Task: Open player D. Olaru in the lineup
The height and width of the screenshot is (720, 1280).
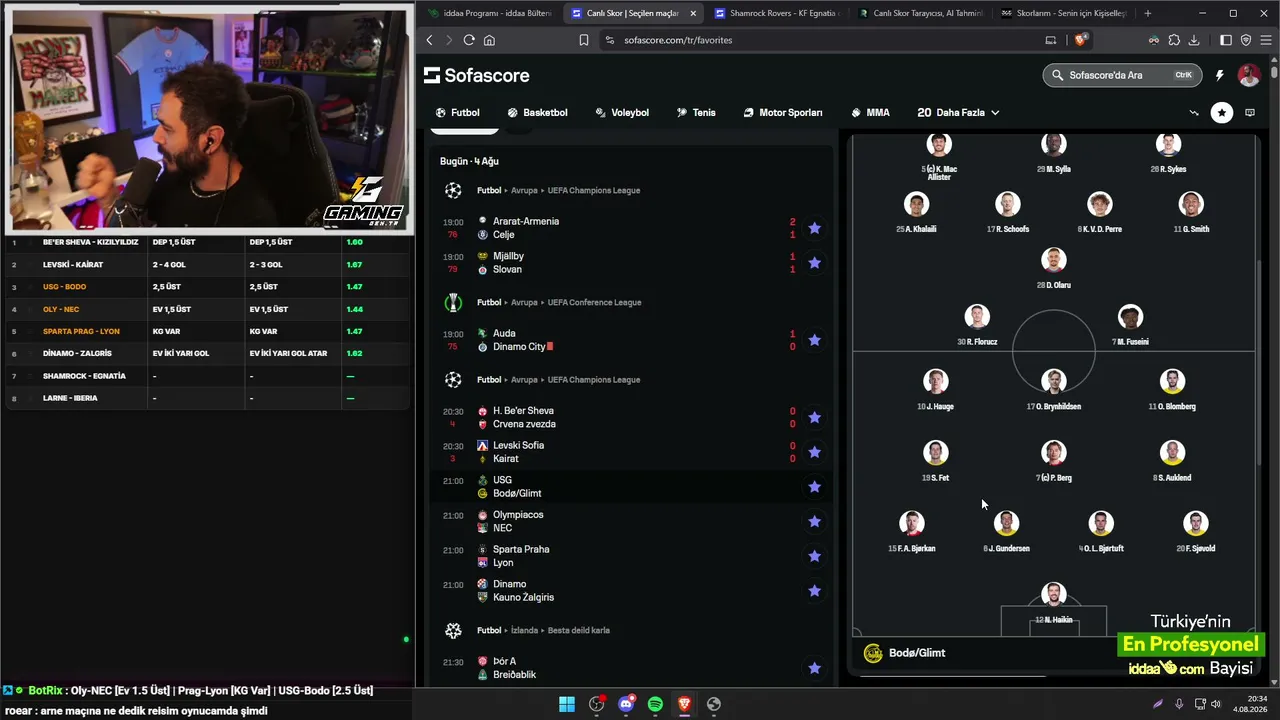Action: pyautogui.click(x=1054, y=268)
